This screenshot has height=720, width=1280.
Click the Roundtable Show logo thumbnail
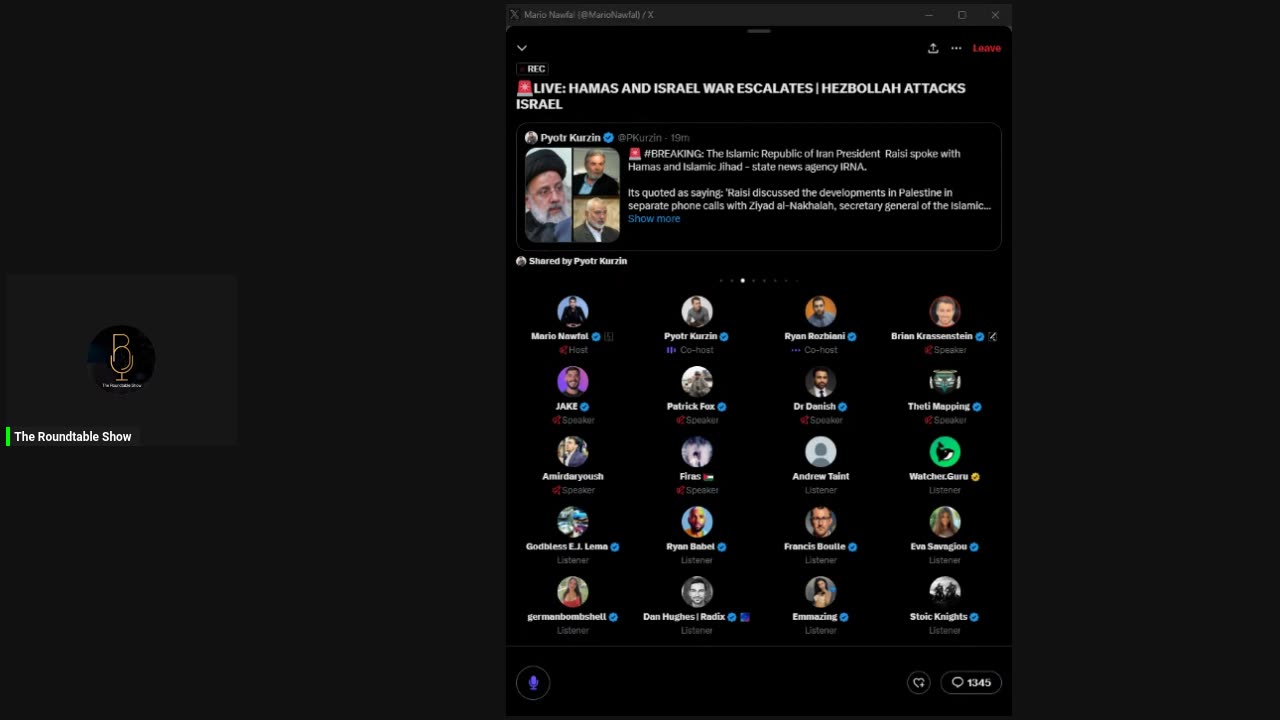coord(121,359)
